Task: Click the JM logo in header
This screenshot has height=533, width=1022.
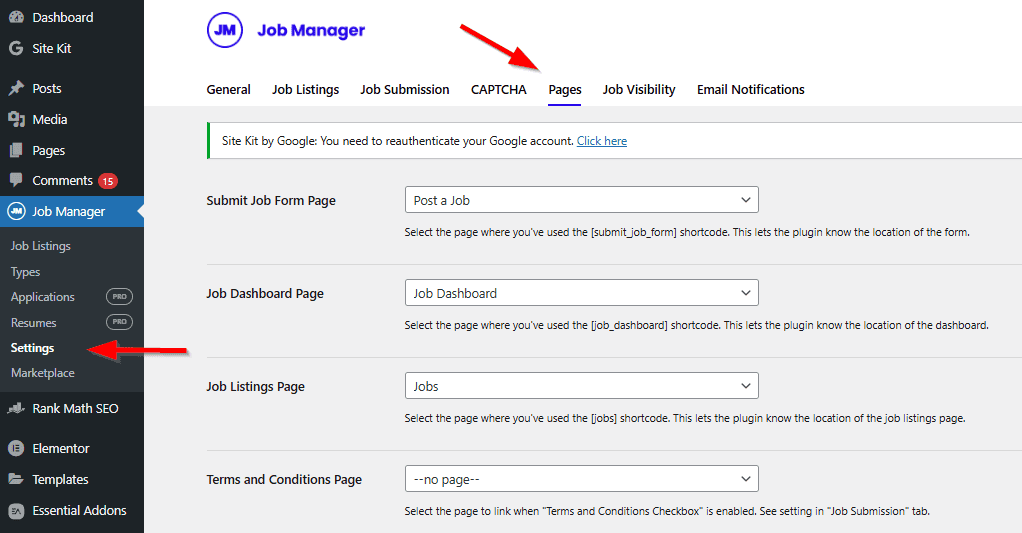Action: (225, 30)
